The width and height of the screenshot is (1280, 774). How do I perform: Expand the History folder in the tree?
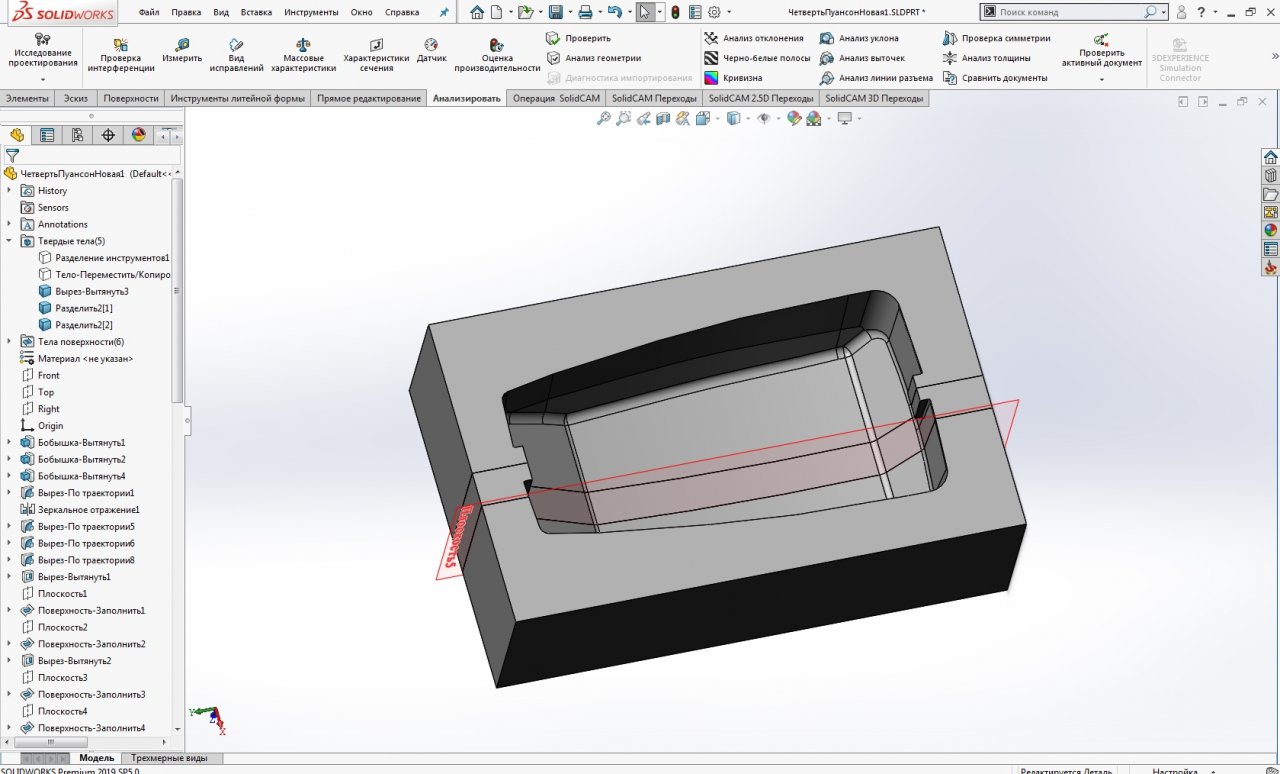click(9, 190)
